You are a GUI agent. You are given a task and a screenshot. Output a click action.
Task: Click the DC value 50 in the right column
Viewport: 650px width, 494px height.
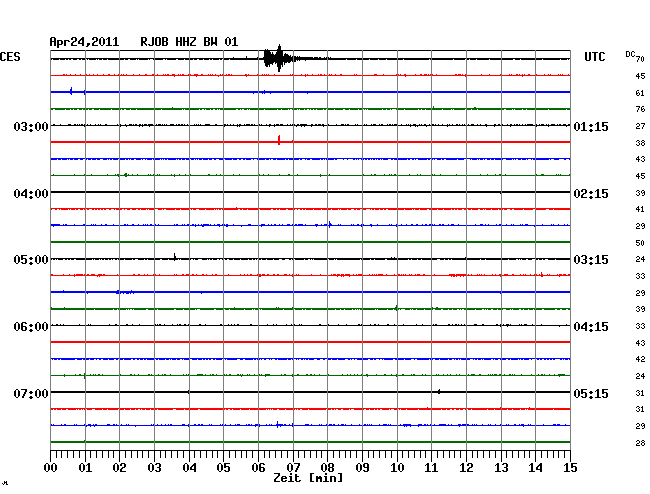pyautogui.click(x=640, y=243)
